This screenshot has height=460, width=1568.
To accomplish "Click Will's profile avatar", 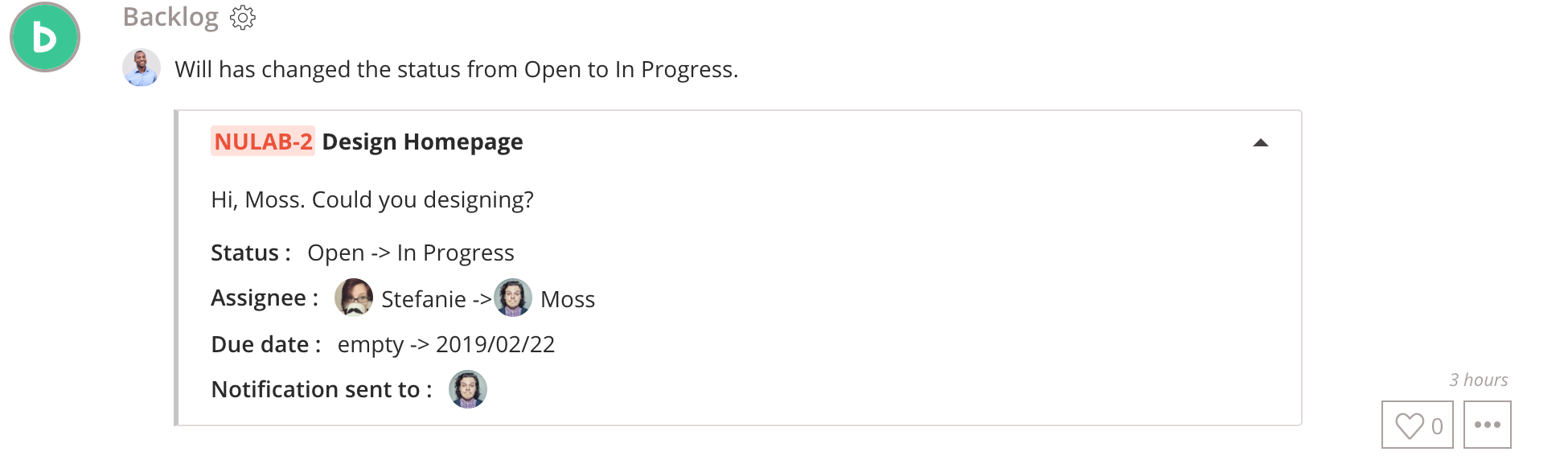I will coord(142,68).
